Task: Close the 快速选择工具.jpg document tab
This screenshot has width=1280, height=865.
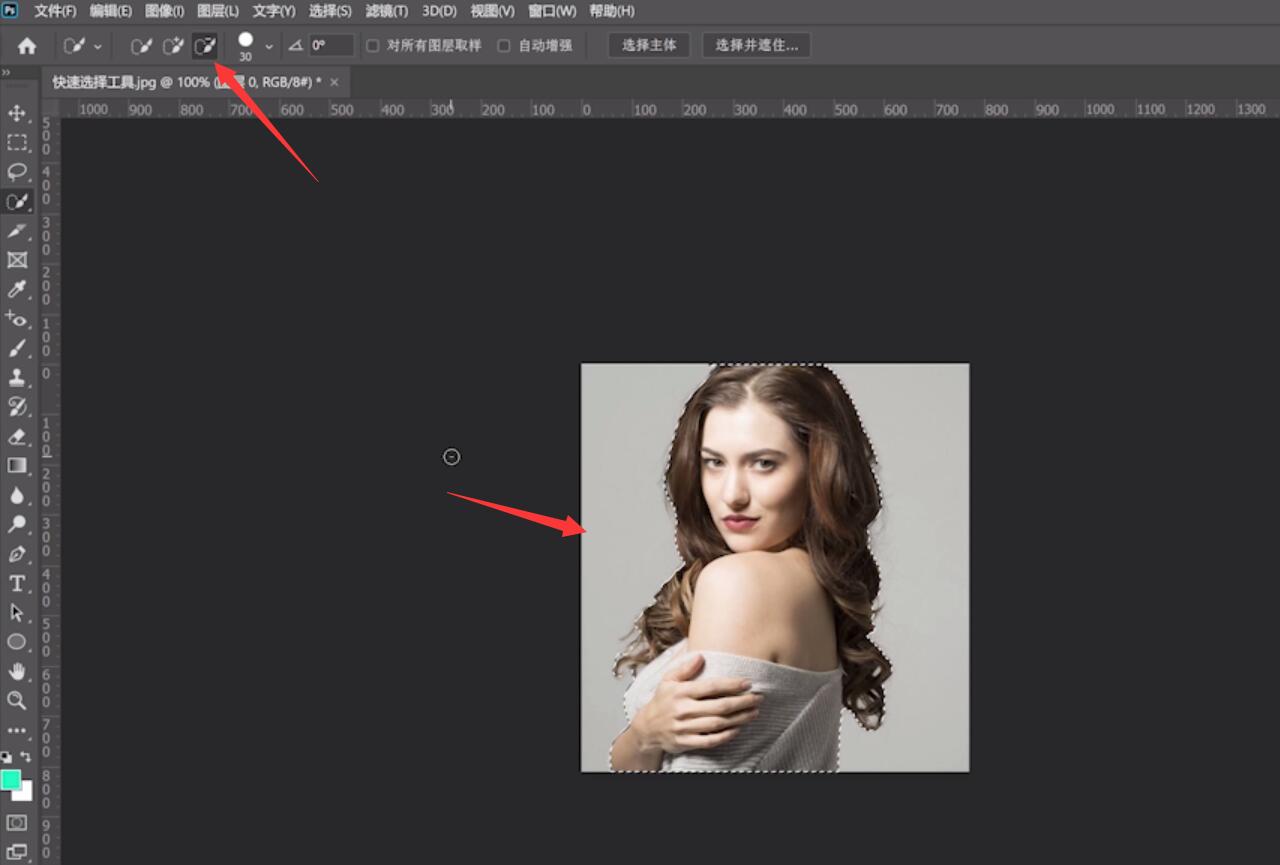Action: coord(334,82)
